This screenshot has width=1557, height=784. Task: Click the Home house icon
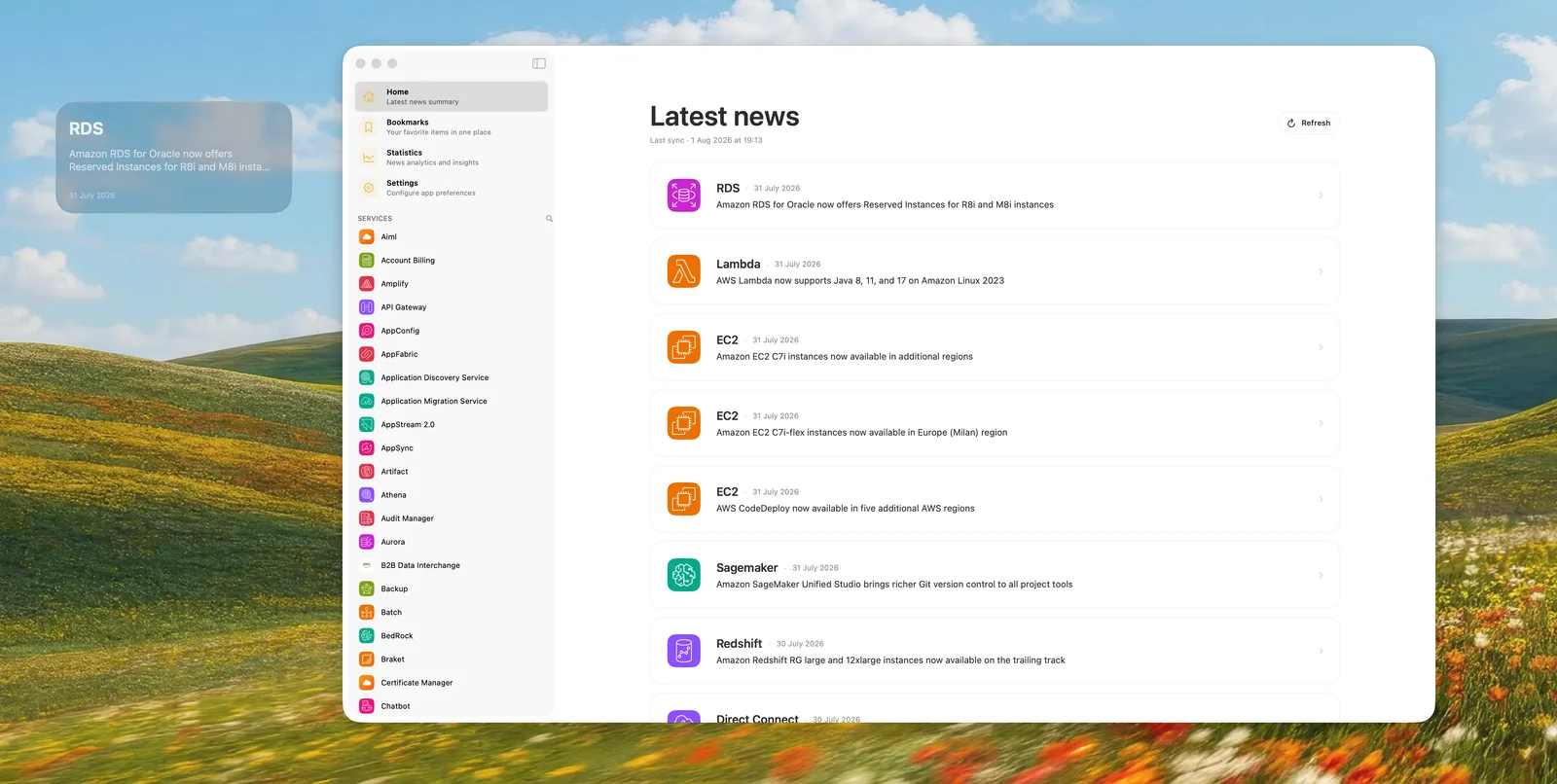(x=369, y=96)
